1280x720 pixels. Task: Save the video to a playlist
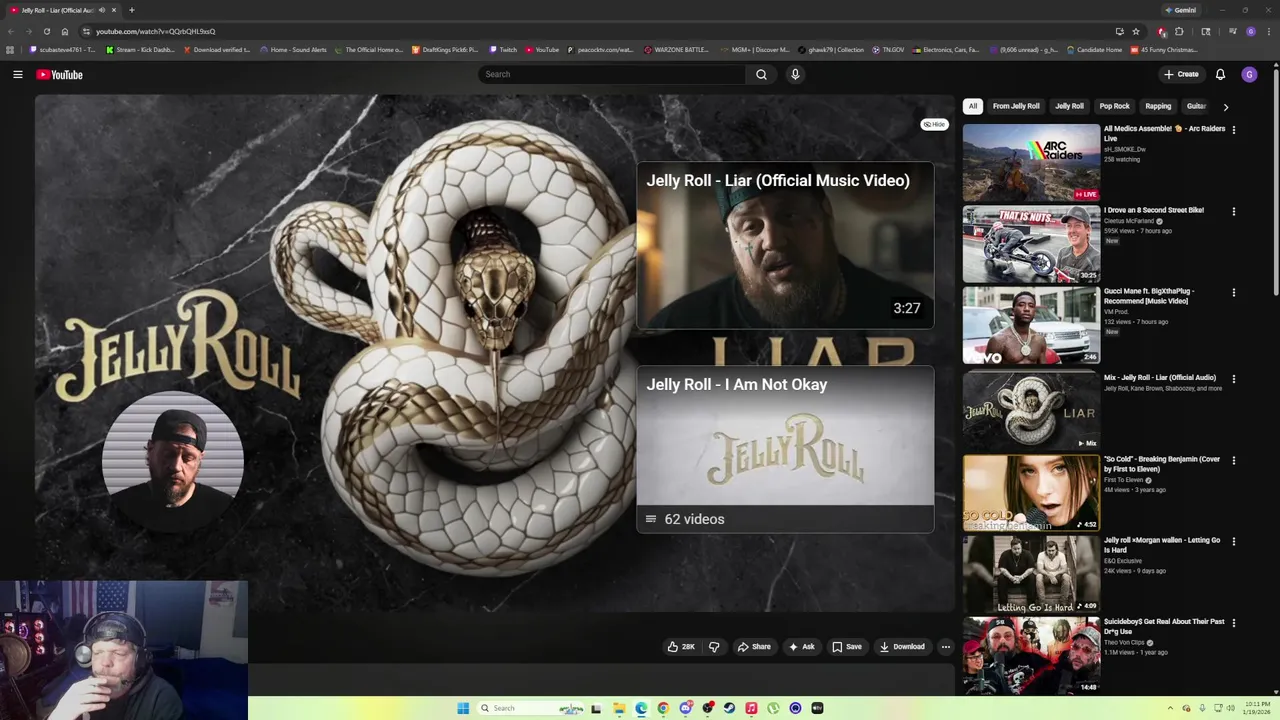click(x=846, y=647)
